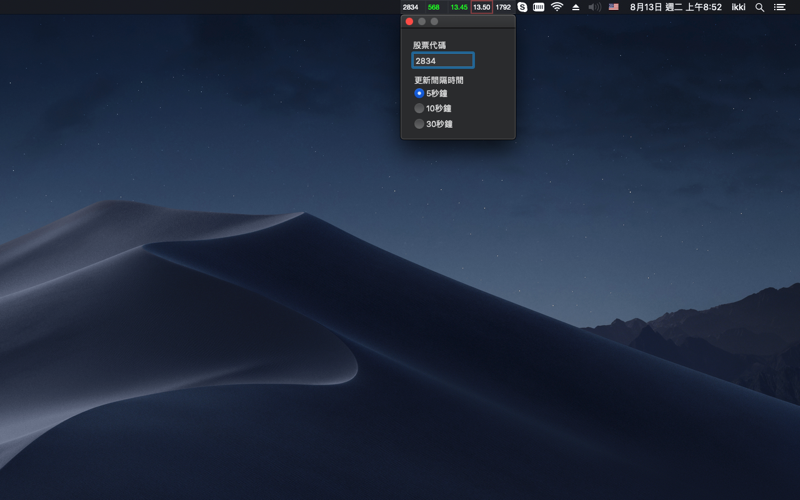The image size is (800, 500).
Task: Click the 1792 value in menu bar
Action: pos(503,7)
